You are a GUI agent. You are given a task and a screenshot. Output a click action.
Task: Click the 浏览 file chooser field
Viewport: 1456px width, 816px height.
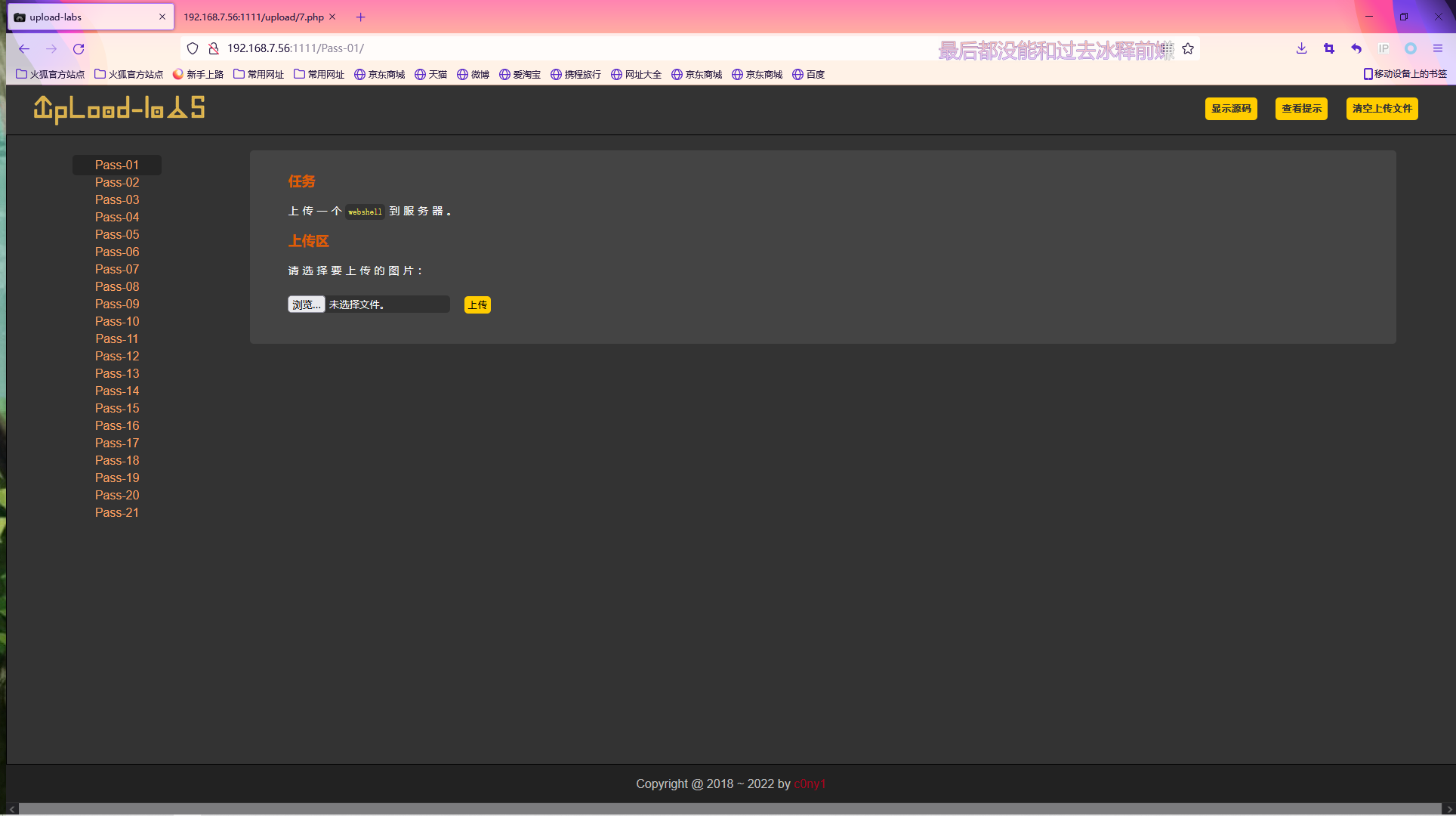(305, 304)
